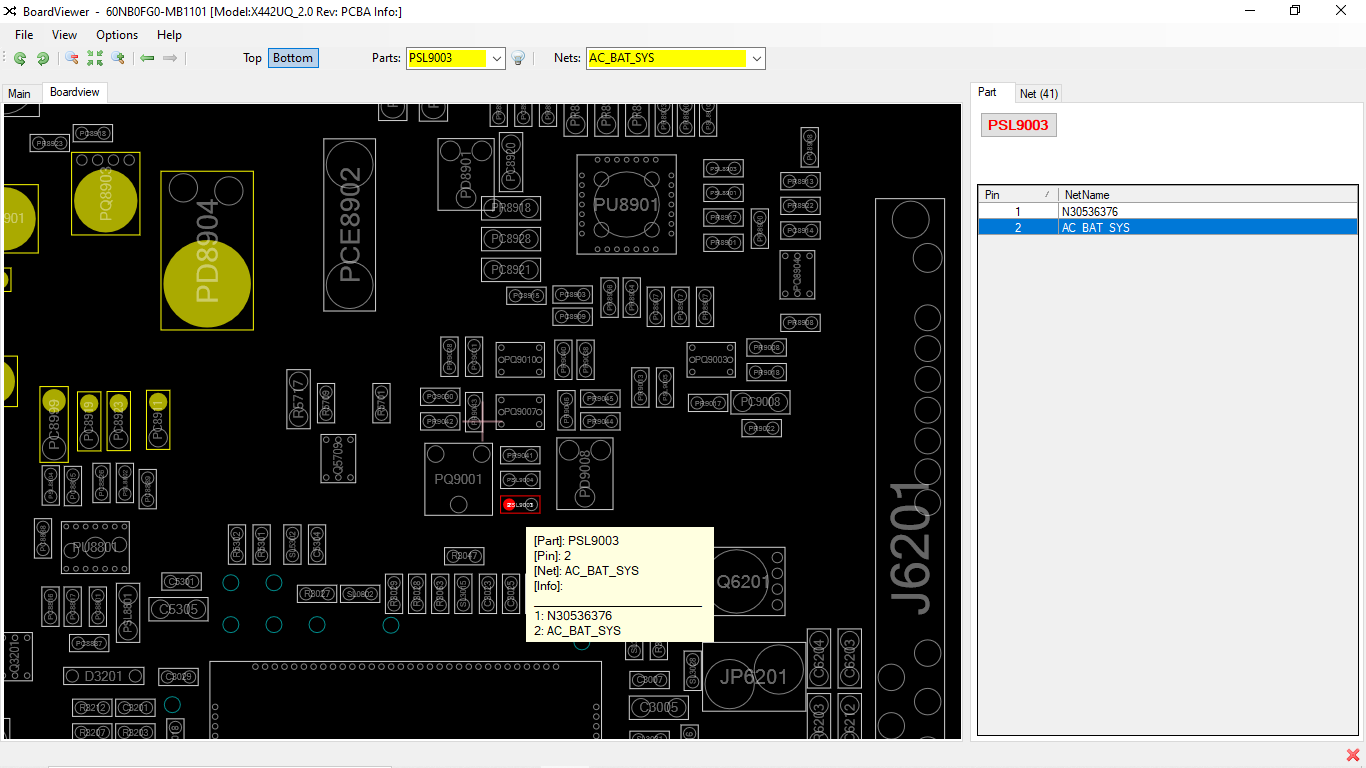
Task: Switch board view to Top side
Action: click(x=252, y=58)
